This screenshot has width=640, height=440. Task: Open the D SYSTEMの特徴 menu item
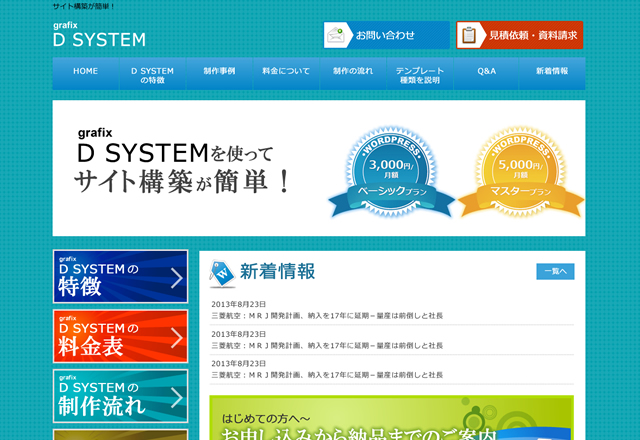[x=153, y=73]
